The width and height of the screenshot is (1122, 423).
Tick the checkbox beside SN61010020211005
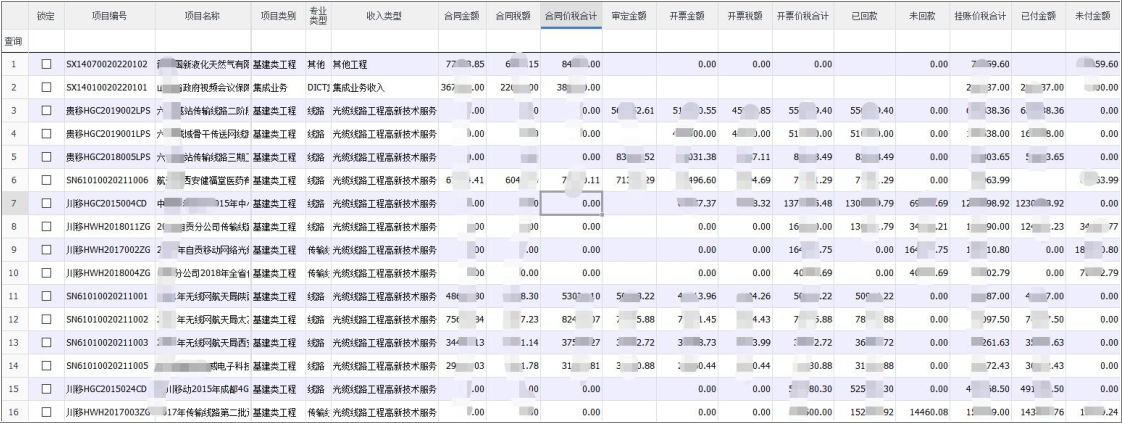click(x=47, y=366)
